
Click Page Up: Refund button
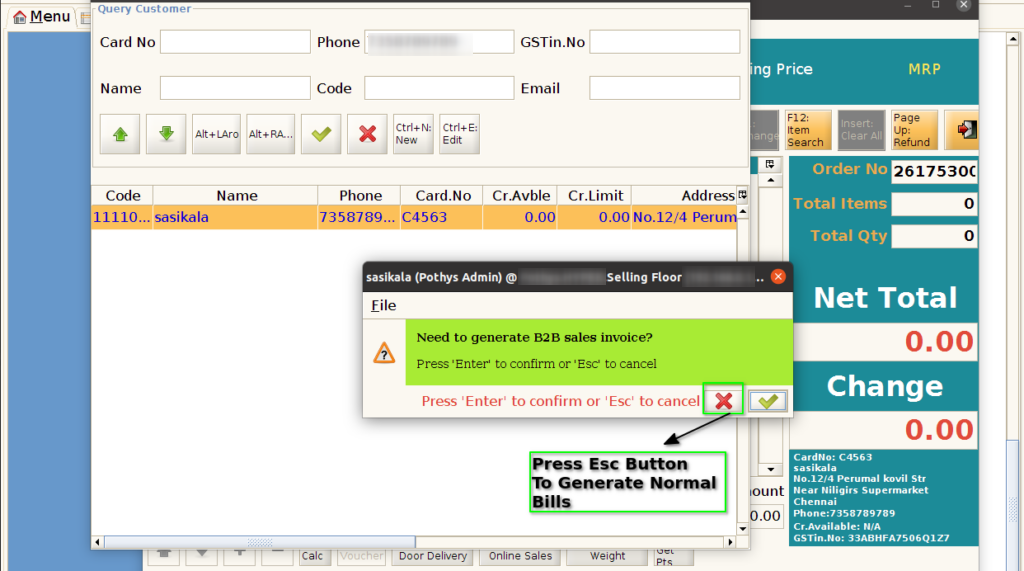[914, 130]
